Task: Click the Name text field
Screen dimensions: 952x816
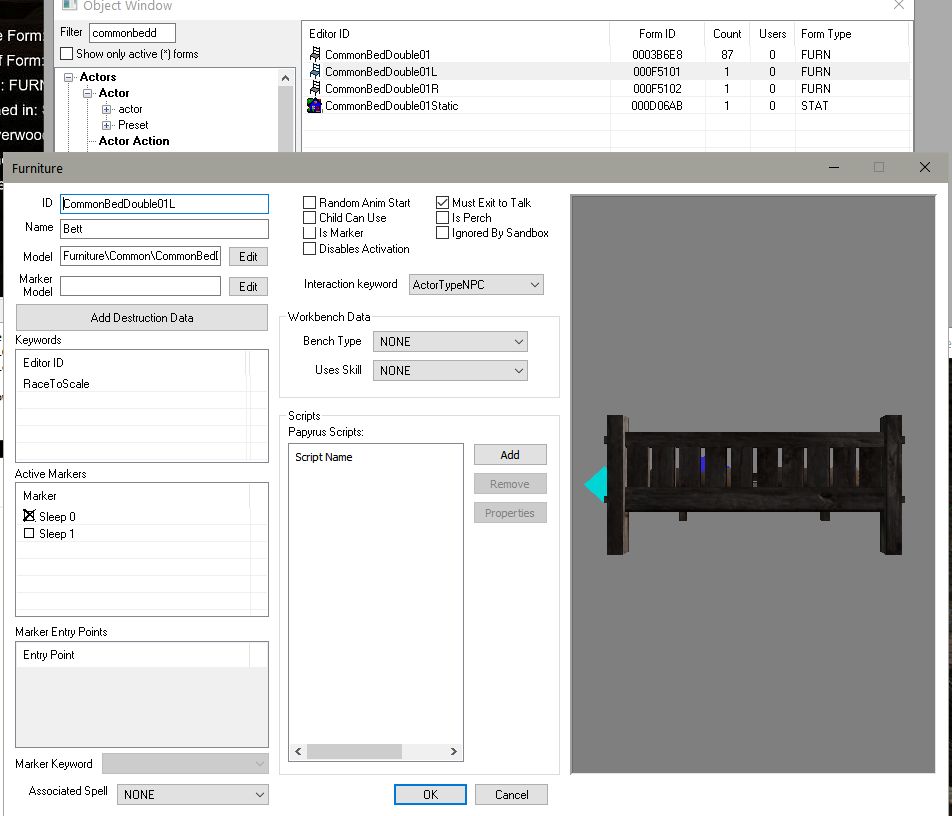Action: (x=164, y=229)
